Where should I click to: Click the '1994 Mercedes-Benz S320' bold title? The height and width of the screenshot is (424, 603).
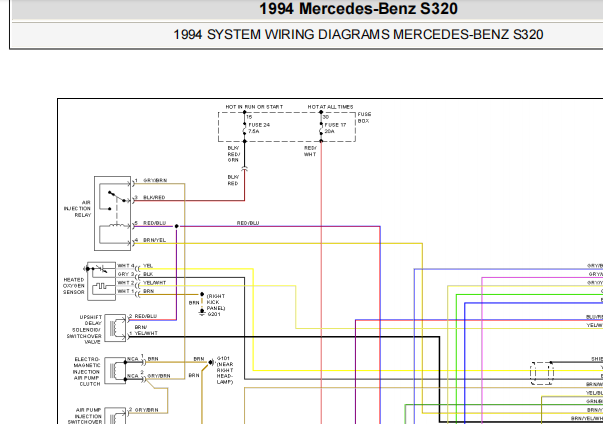[x=358, y=9]
